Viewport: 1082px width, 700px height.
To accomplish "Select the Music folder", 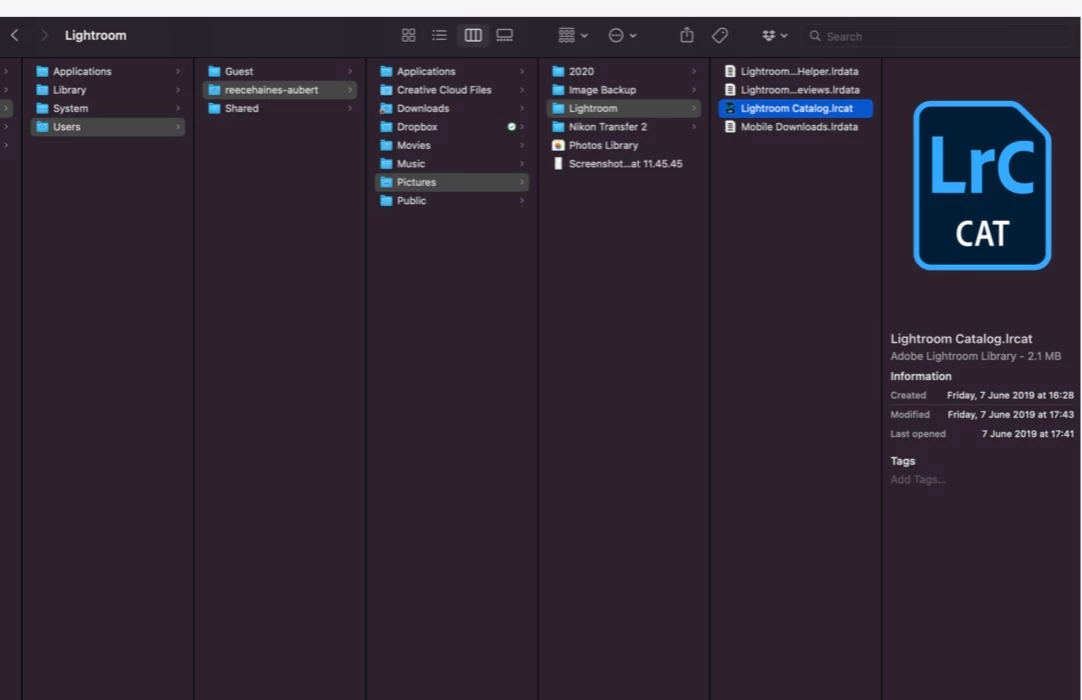I will coord(451,164).
